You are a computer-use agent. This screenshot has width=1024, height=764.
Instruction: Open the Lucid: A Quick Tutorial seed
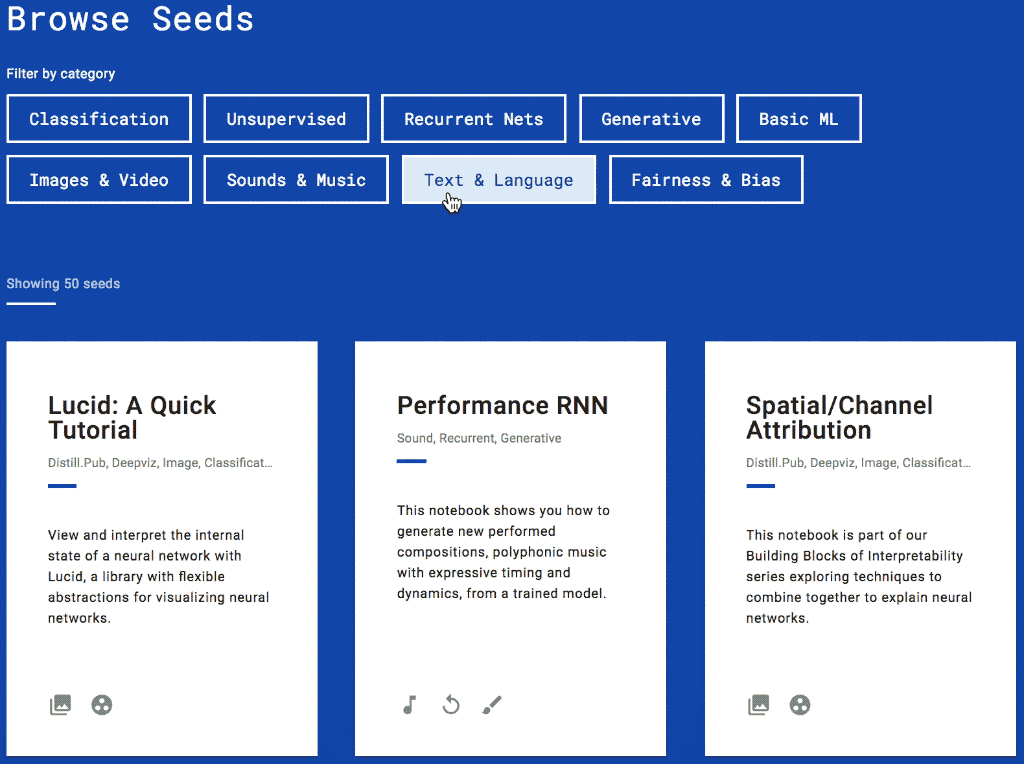[x=131, y=417]
